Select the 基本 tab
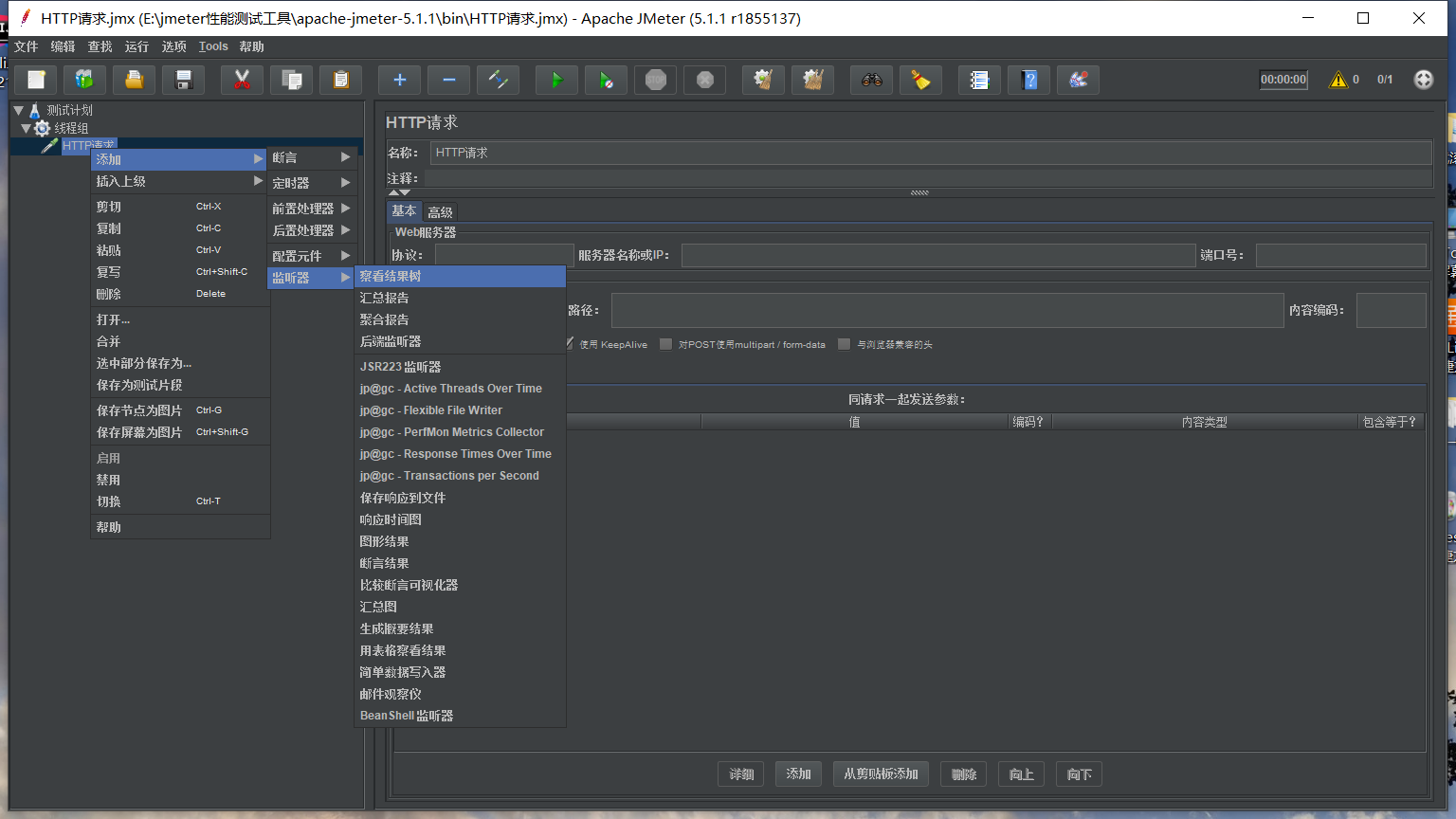This screenshot has height=819, width=1456. [x=404, y=211]
